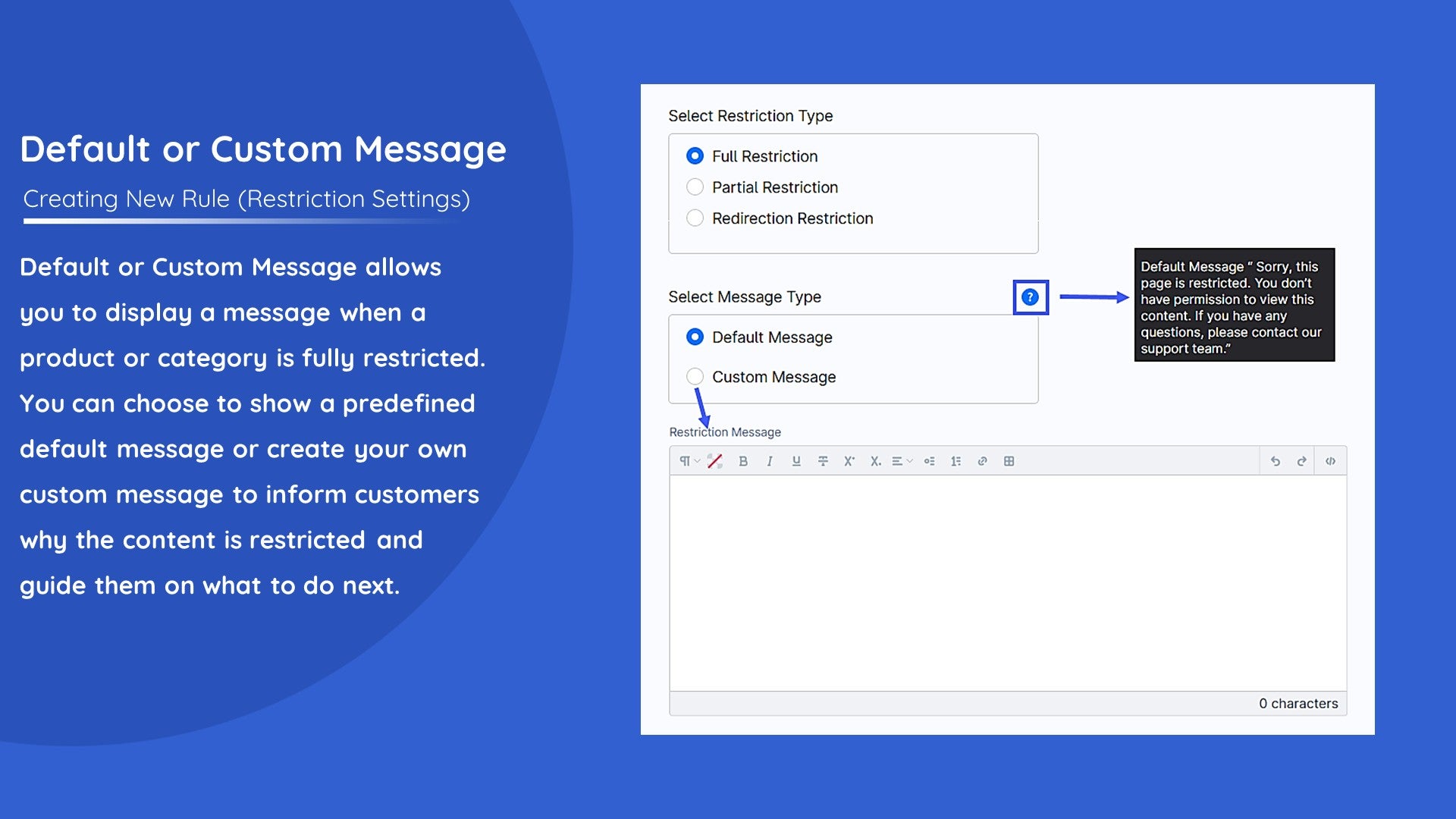Open the text alignment dropdown
Image resolution: width=1456 pixels, height=819 pixels.
pos(902,461)
